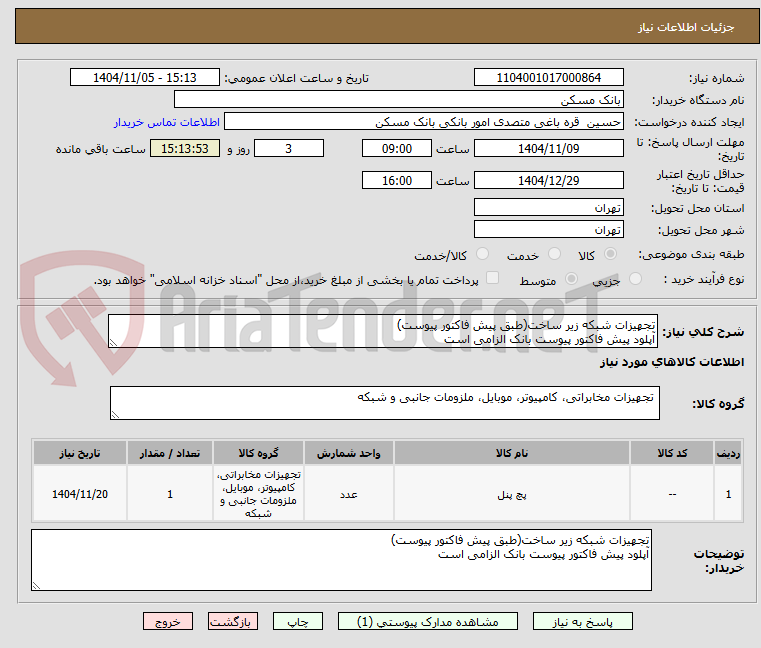Click resize handle of توضیحات خریدار box
Image resolution: width=761 pixels, height=648 pixels.
pyautogui.click(x=36, y=585)
